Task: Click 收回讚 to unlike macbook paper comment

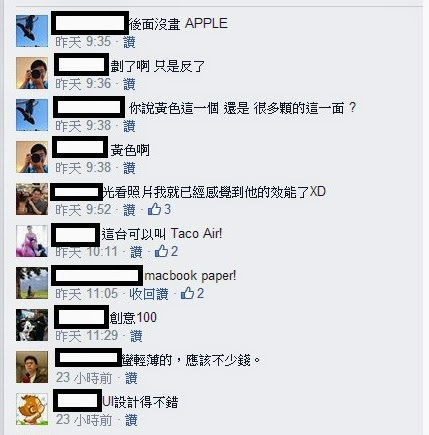Action: pyautogui.click(x=149, y=294)
